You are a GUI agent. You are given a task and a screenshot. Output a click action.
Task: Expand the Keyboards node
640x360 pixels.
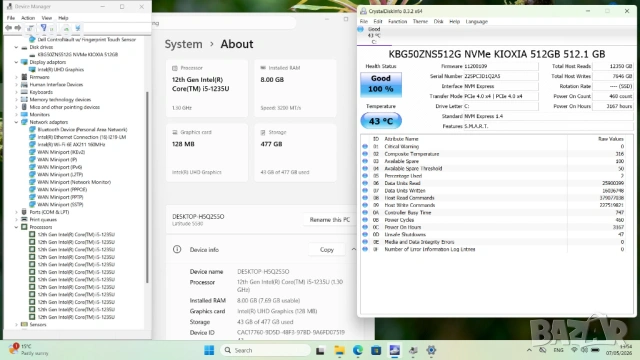click(16, 92)
